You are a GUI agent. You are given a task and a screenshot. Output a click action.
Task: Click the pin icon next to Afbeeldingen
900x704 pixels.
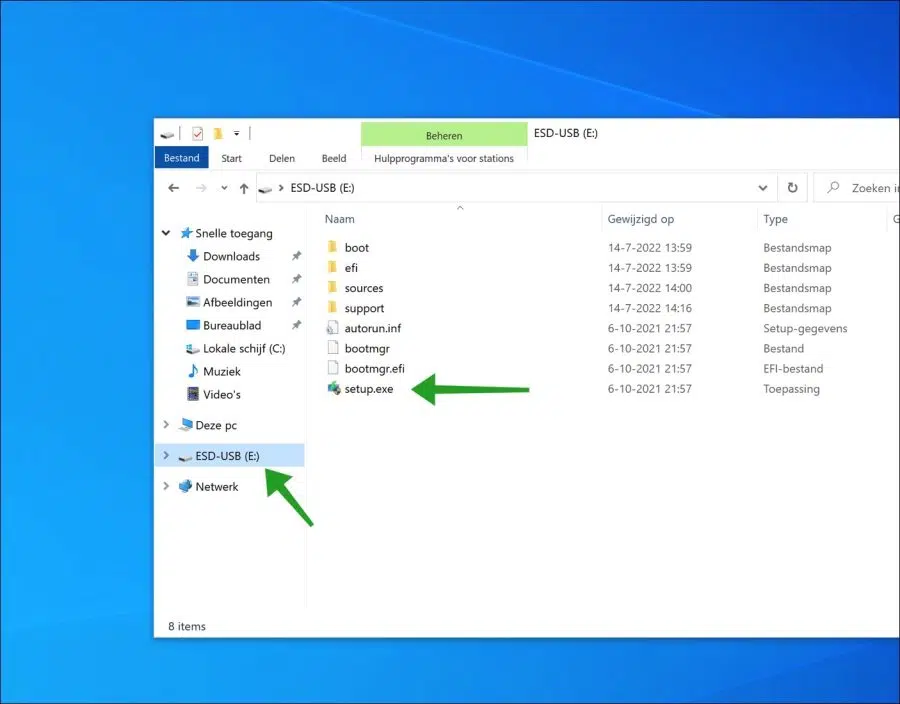296,302
